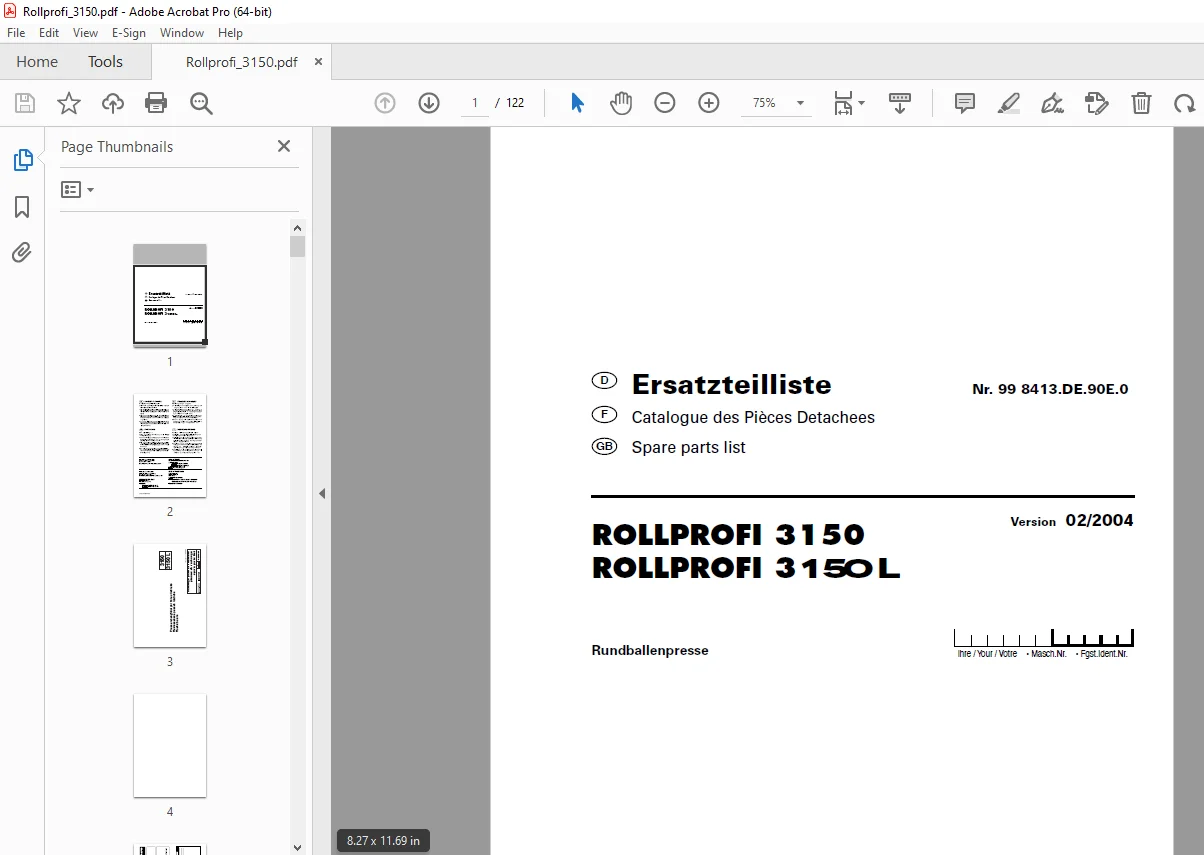Click the 'Rundballenpresse' label
The width and height of the screenshot is (1204, 855).
point(650,650)
